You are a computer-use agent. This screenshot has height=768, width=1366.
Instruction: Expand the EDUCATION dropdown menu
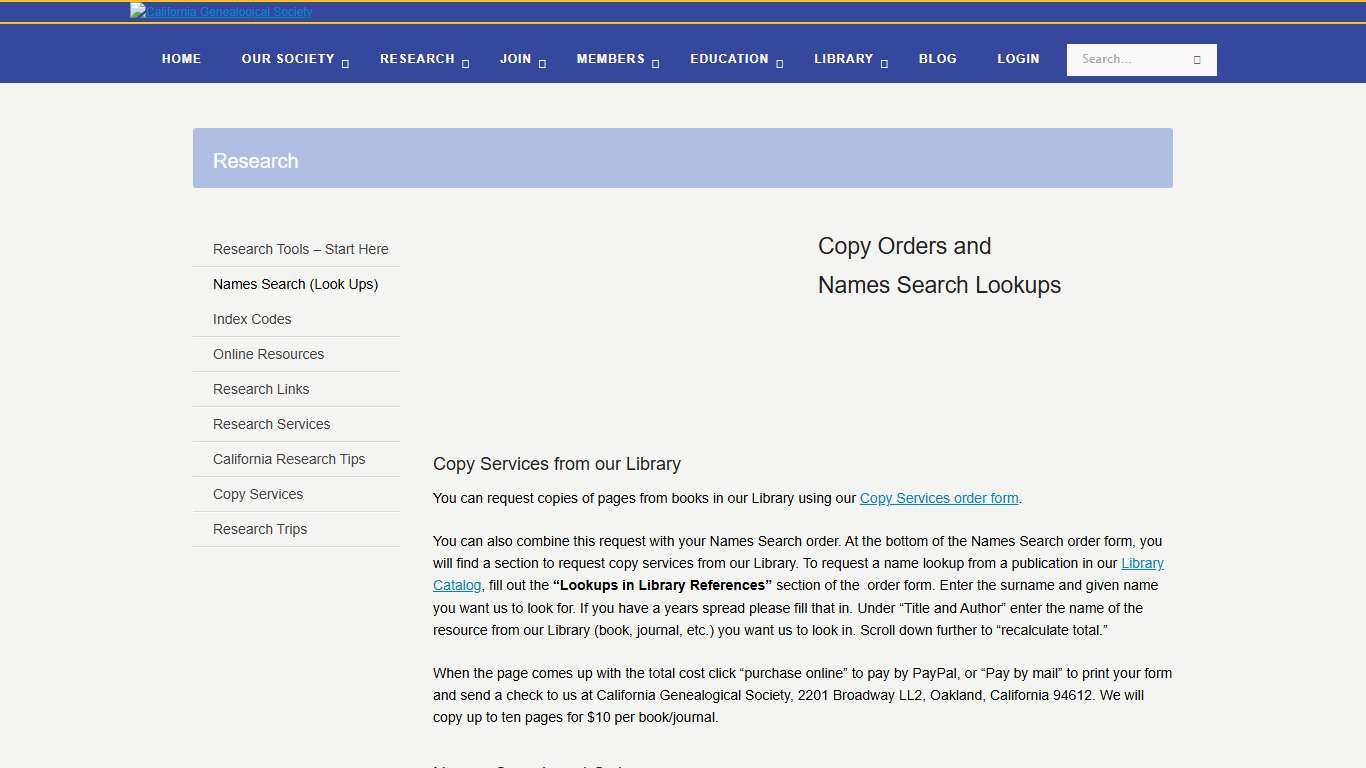pos(729,59)
